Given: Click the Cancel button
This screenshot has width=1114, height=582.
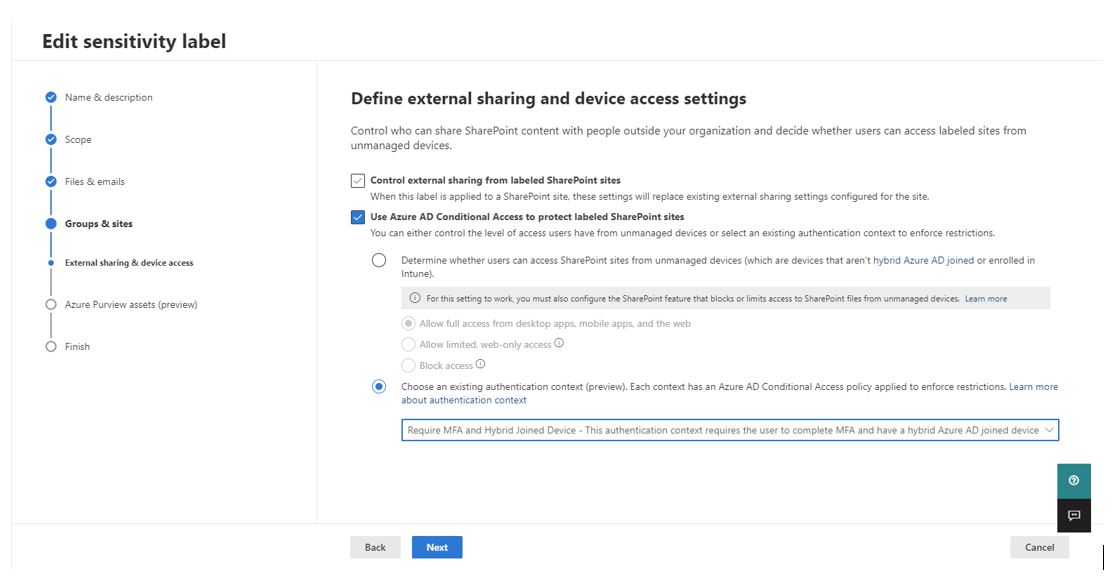Looking at the screenshot, I should (x=1039, y=547).
